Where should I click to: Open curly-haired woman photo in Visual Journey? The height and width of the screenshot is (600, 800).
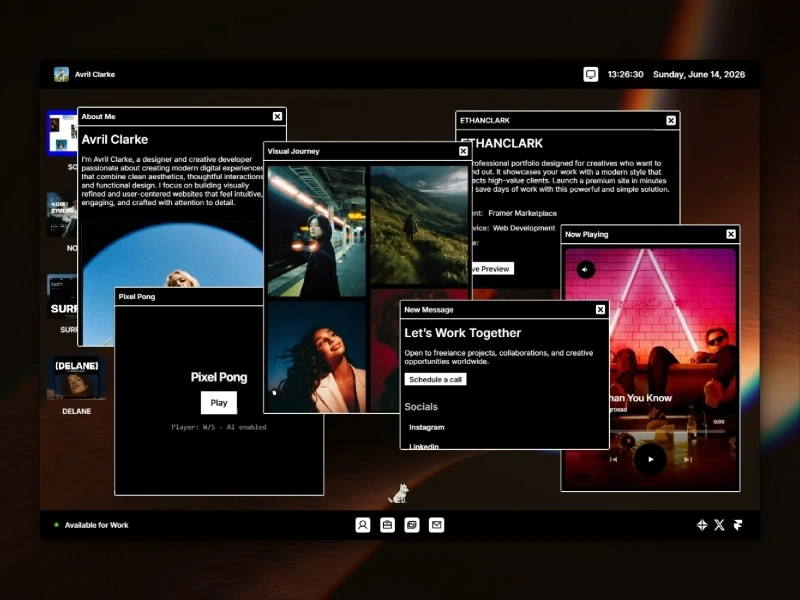tap(316, 357)
